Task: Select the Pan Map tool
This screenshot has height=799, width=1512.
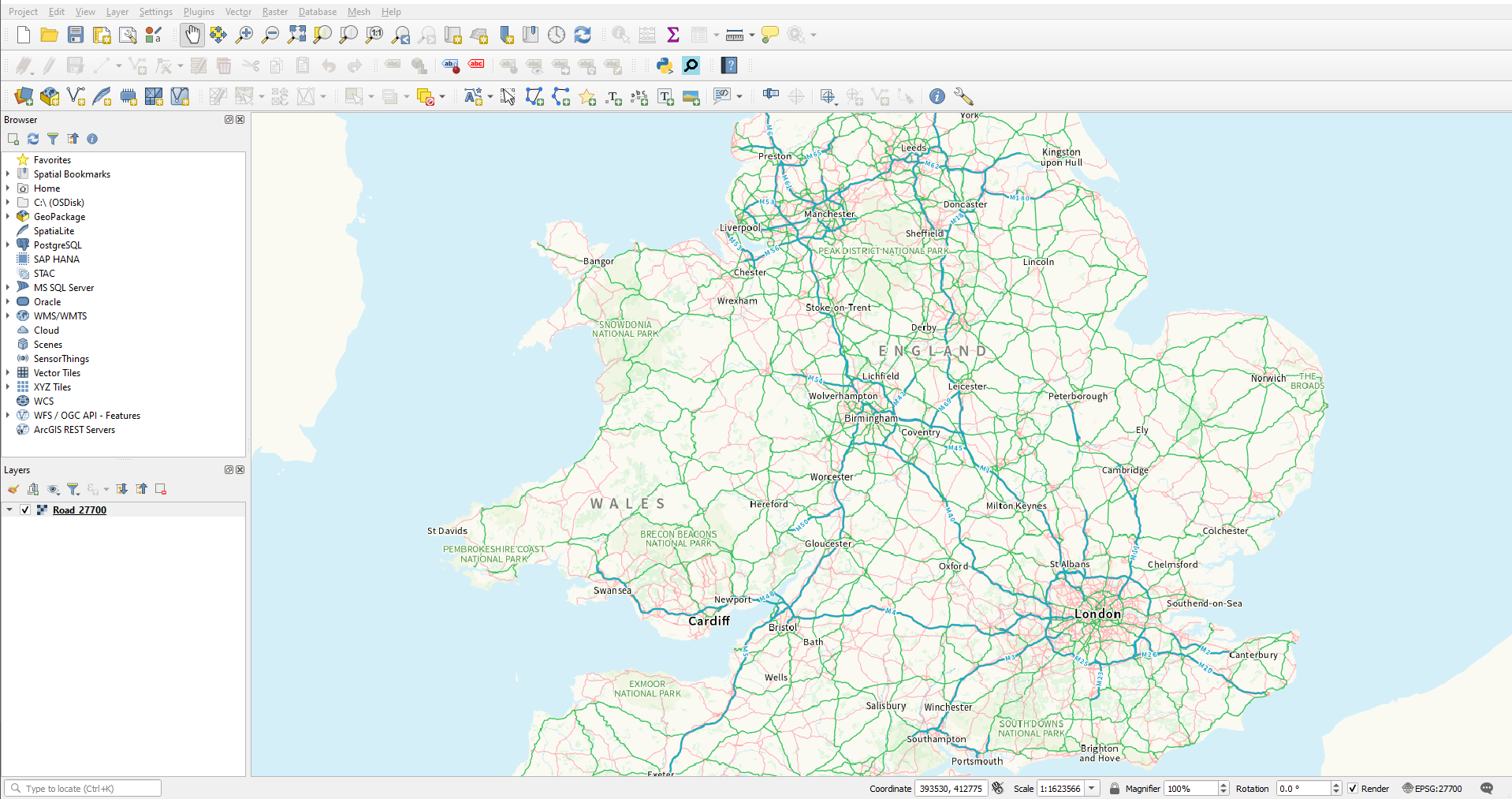Action: 192,35
